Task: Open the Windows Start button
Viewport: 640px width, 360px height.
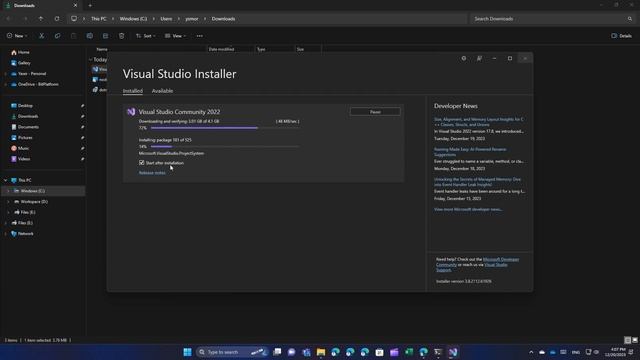Action: [x=187, y=352]
